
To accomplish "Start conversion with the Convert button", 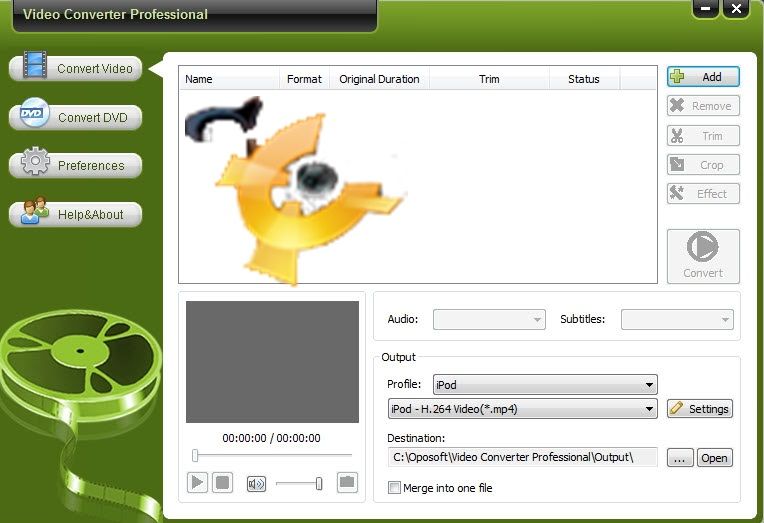I will click(x=703, y=256).
